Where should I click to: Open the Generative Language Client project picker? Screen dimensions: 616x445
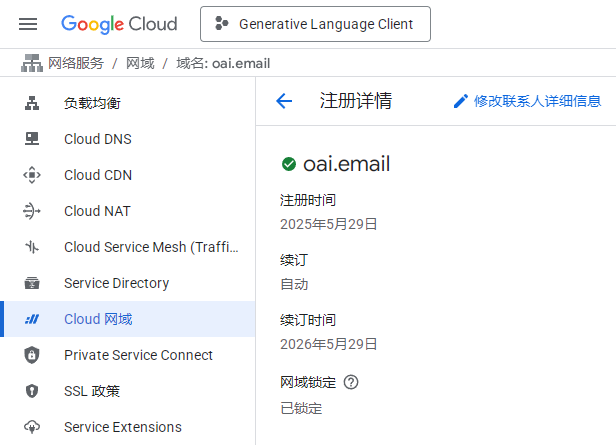click(315, 24)
